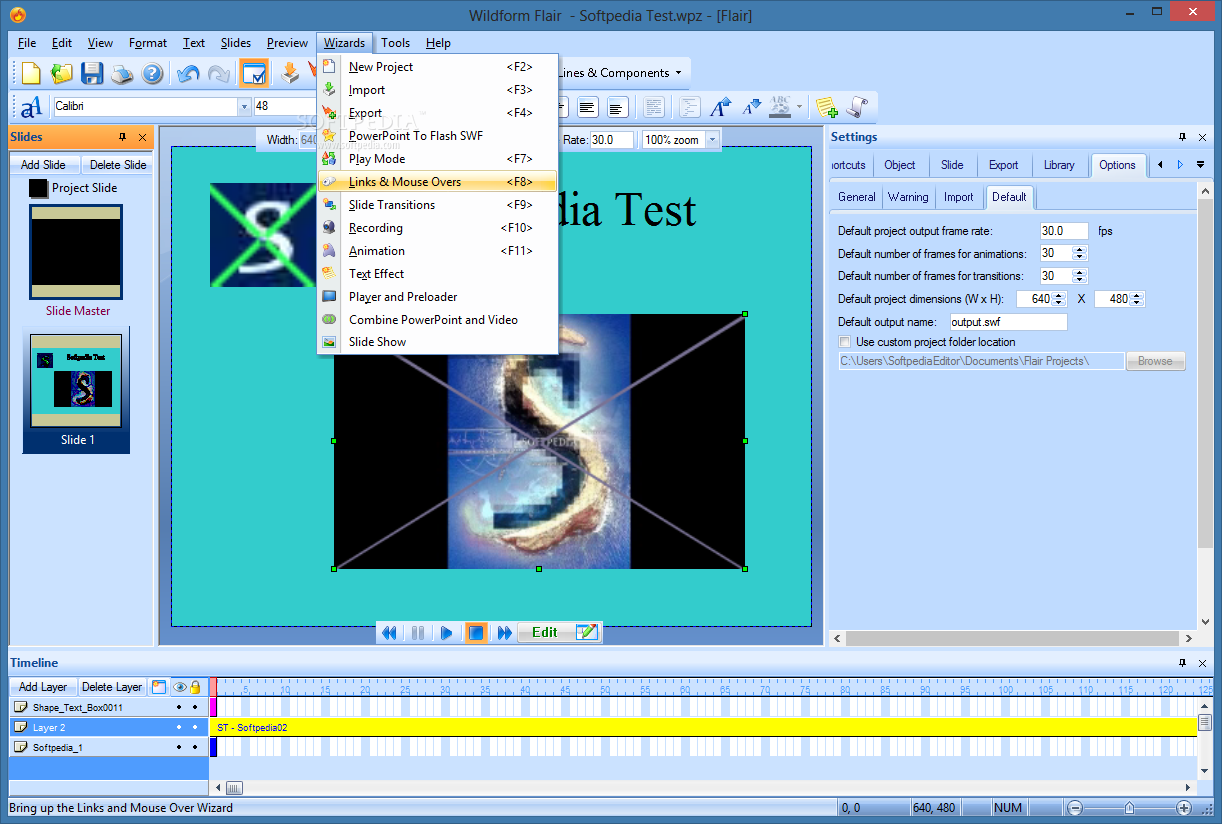The height and width of the screenshot is (824, 1222).
Task: Click the default output name field
Action: point(1008,322)
